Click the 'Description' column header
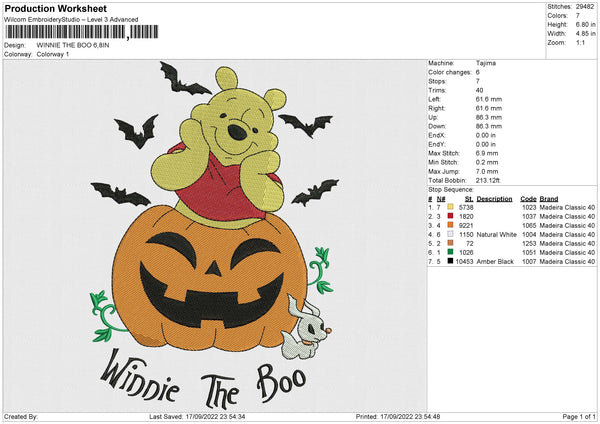Viewport: 600px width, 424px height. coord(494,199)
